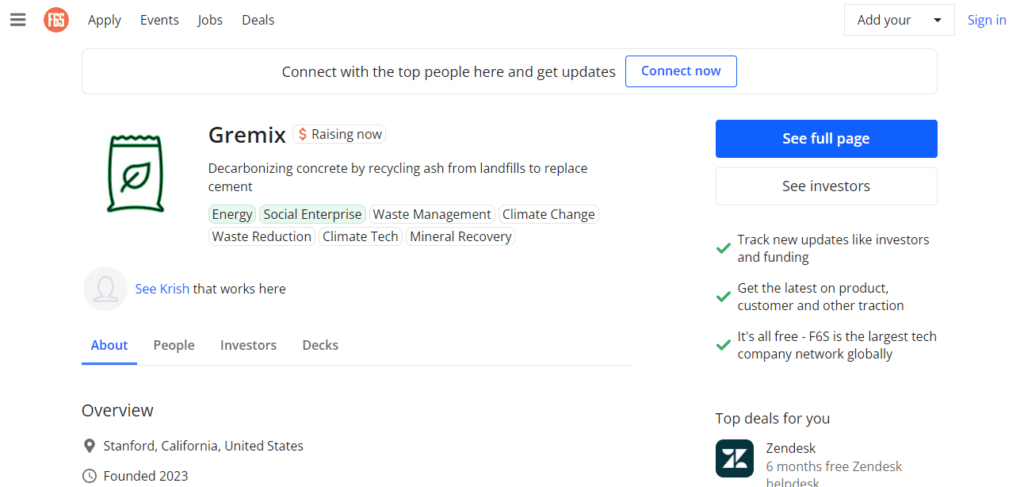This screenshot has width=1024, height=487.
Task: Open the hamburger menu icon
Action: (18, 20)
